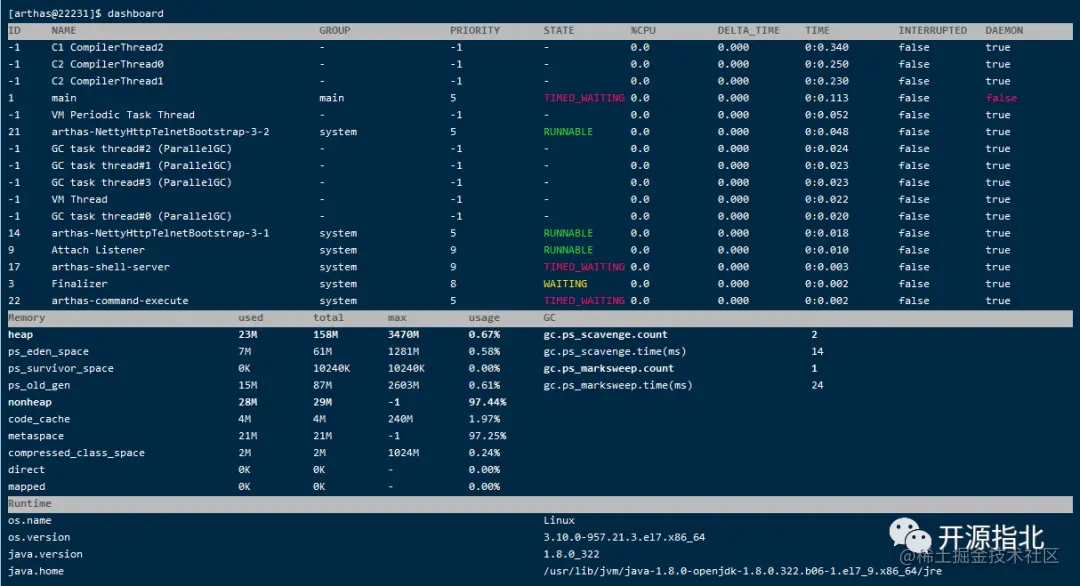Click the 'GC' section header
1080x586 pixels.
549,317
